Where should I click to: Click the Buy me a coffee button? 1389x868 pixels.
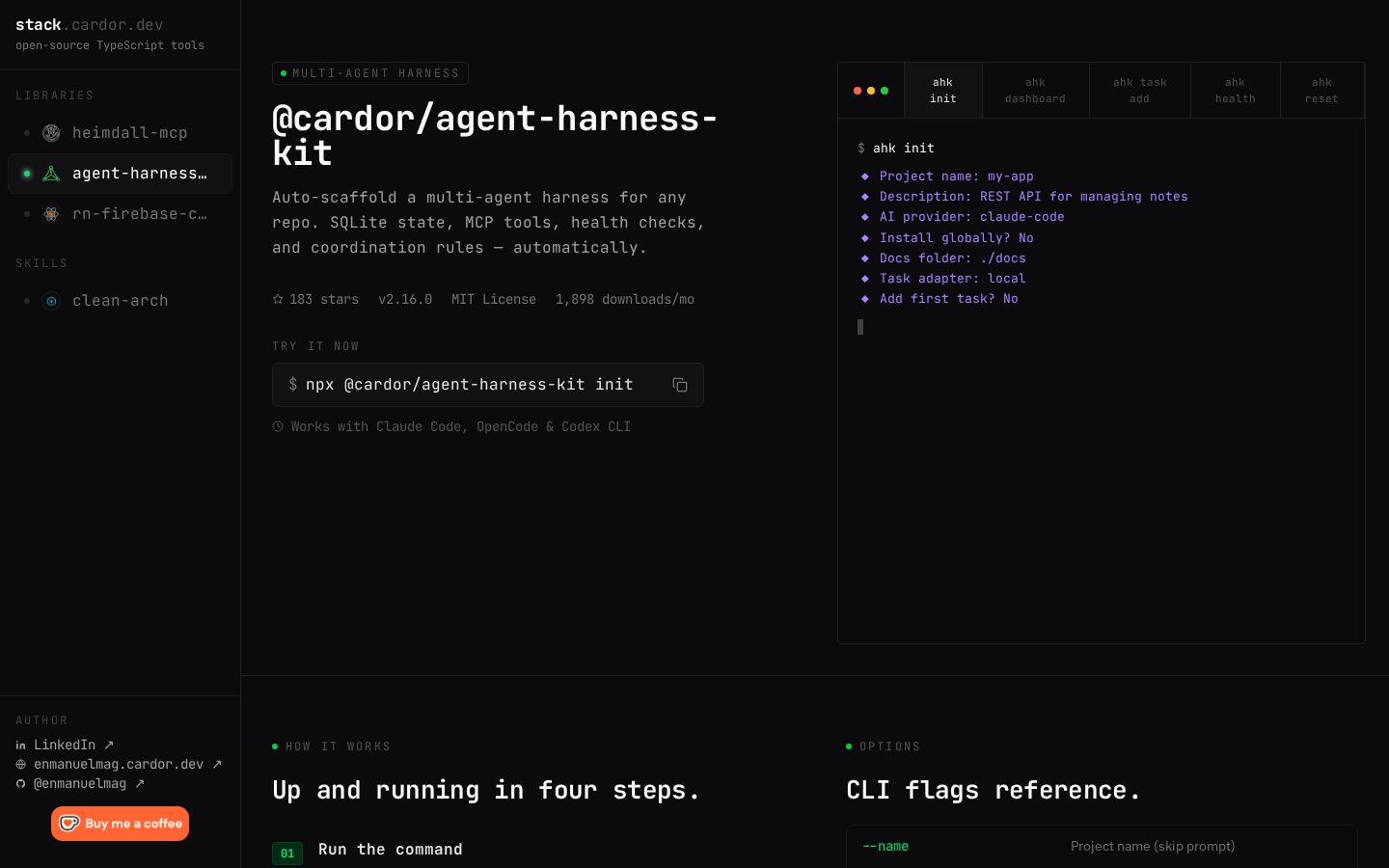click(x=120, y=824)
